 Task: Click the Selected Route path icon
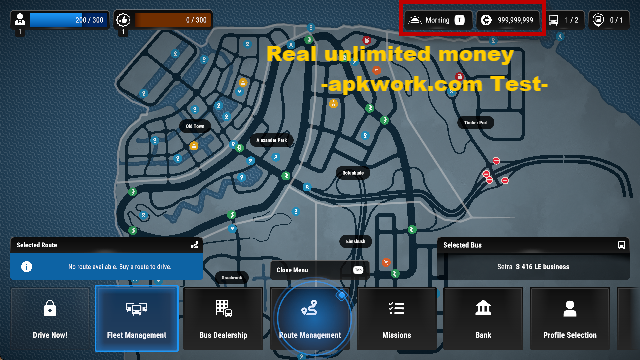click(195, 244)
